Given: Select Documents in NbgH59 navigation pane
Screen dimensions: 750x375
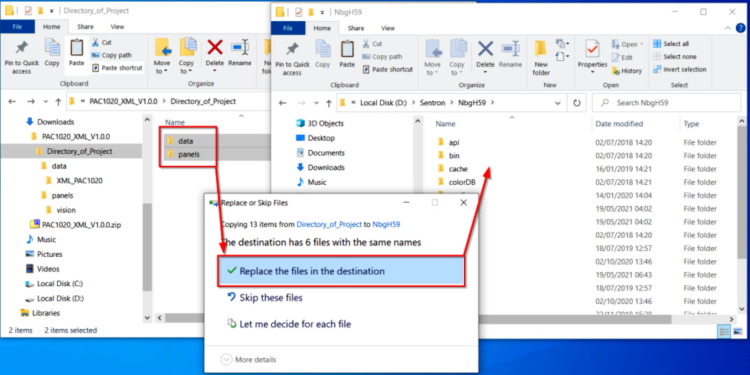Looking at the screenshot, I should [320, 153].
